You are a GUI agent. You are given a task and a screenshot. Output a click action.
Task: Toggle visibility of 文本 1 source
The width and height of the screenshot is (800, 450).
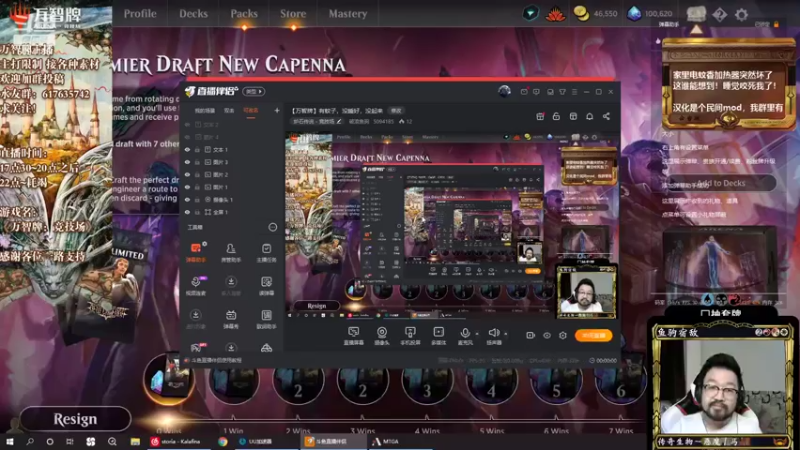pos(187,149)
